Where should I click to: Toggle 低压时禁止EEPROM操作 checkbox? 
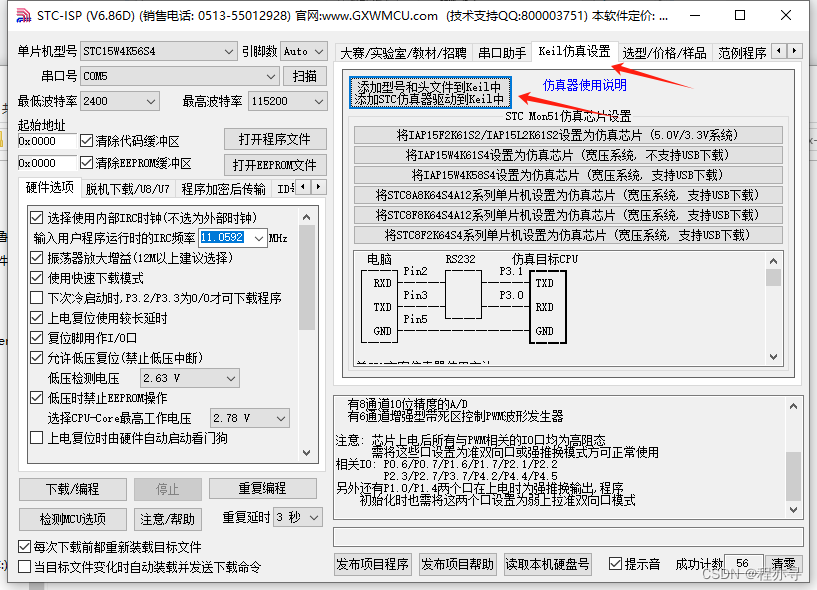point(36,398)
